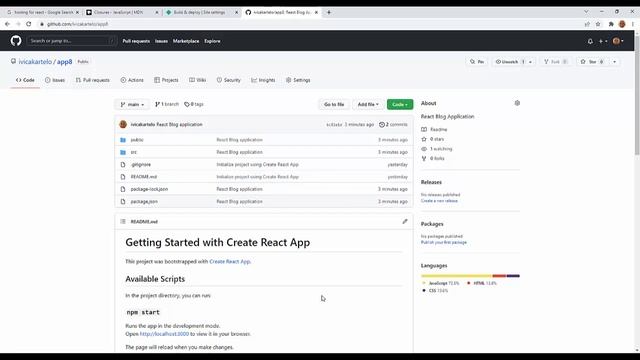Expand the Unwatch options arrow
Viewport: 640px width, 360px height.
coord(530,62)
